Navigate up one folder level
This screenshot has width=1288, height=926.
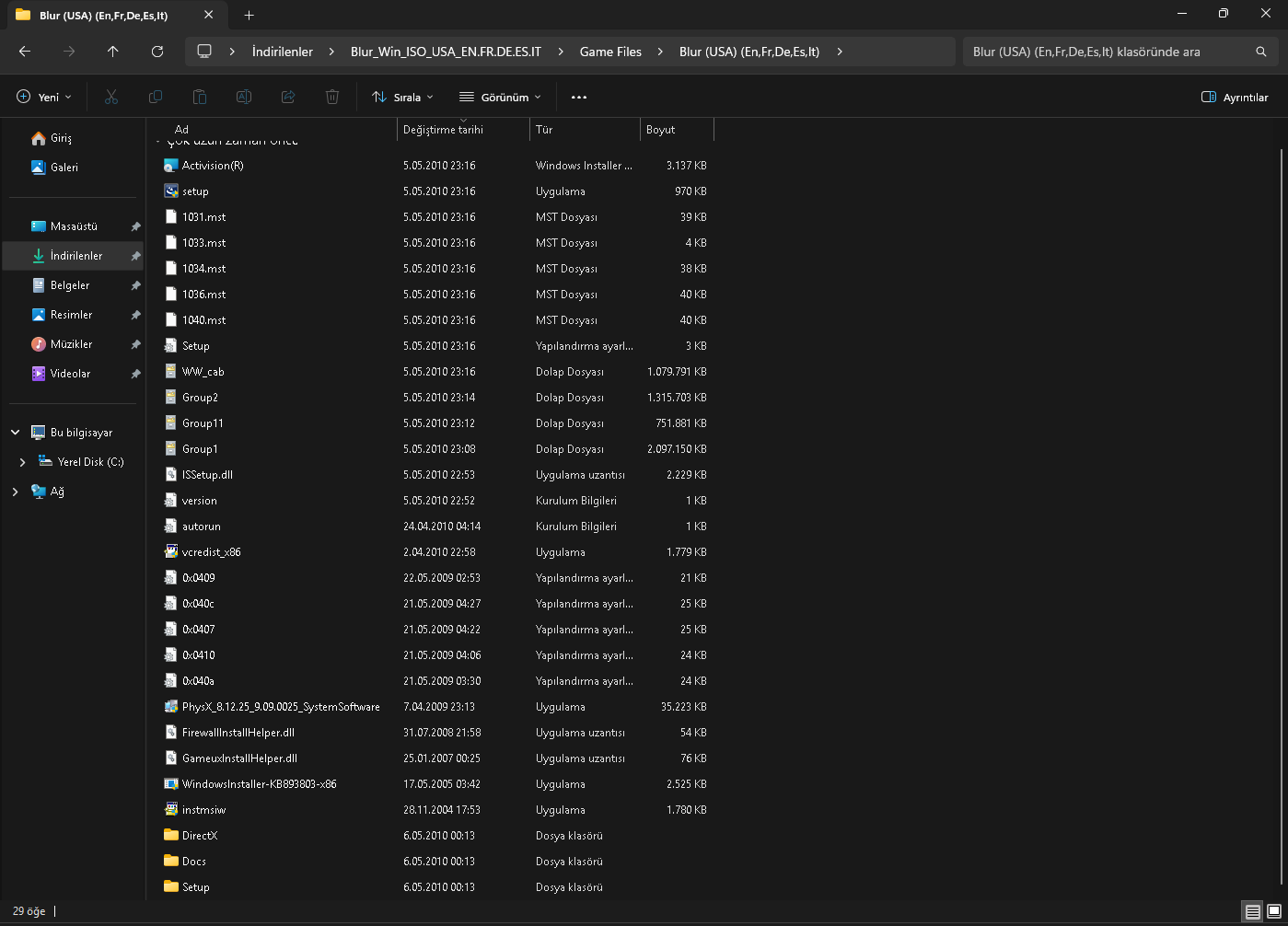point(113,52)
